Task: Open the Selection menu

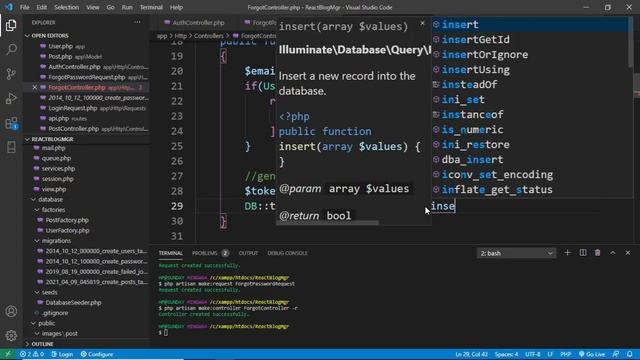Action: click(67, 7)
